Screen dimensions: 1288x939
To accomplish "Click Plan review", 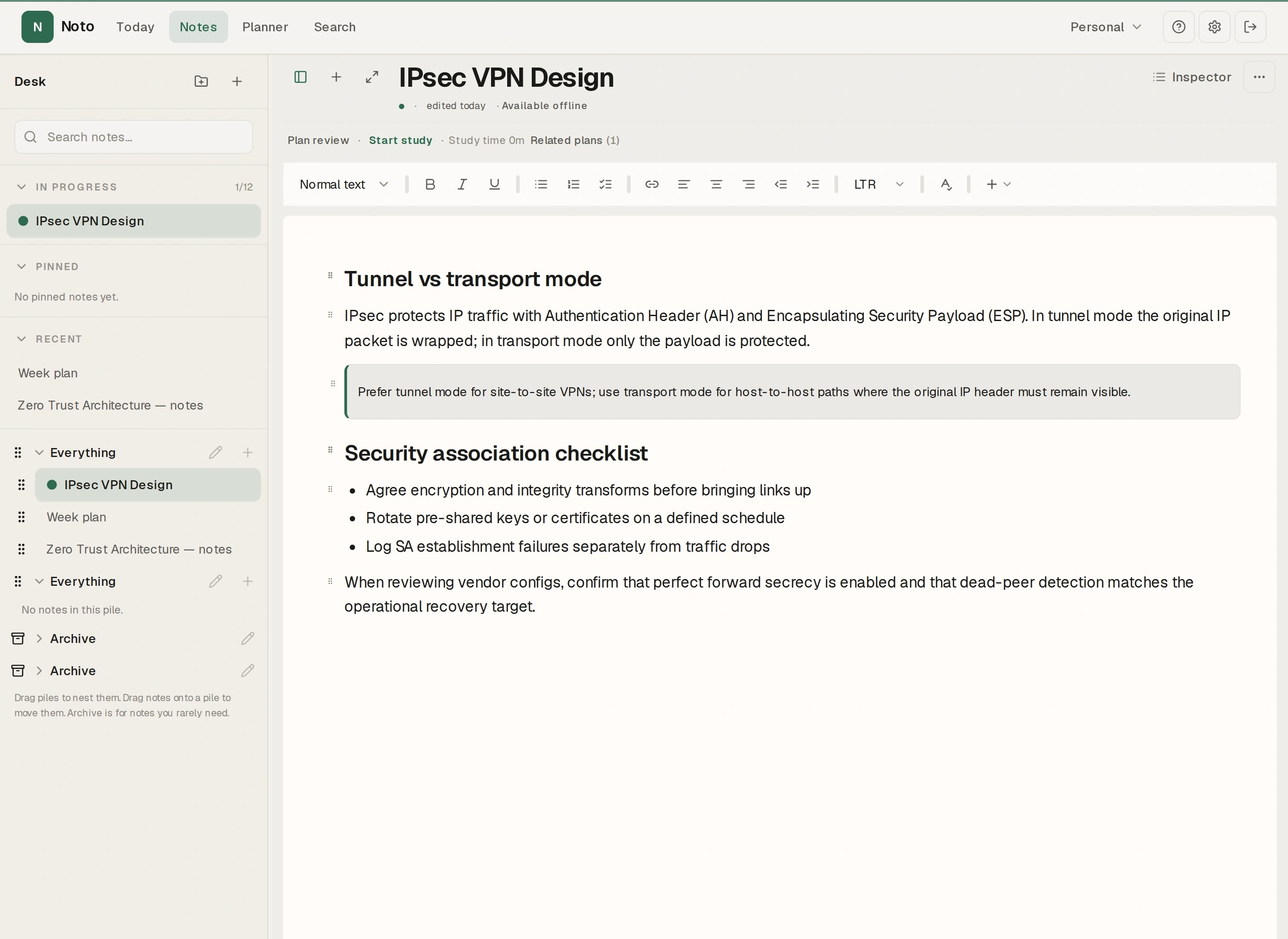I will click(x=318, y=140).
